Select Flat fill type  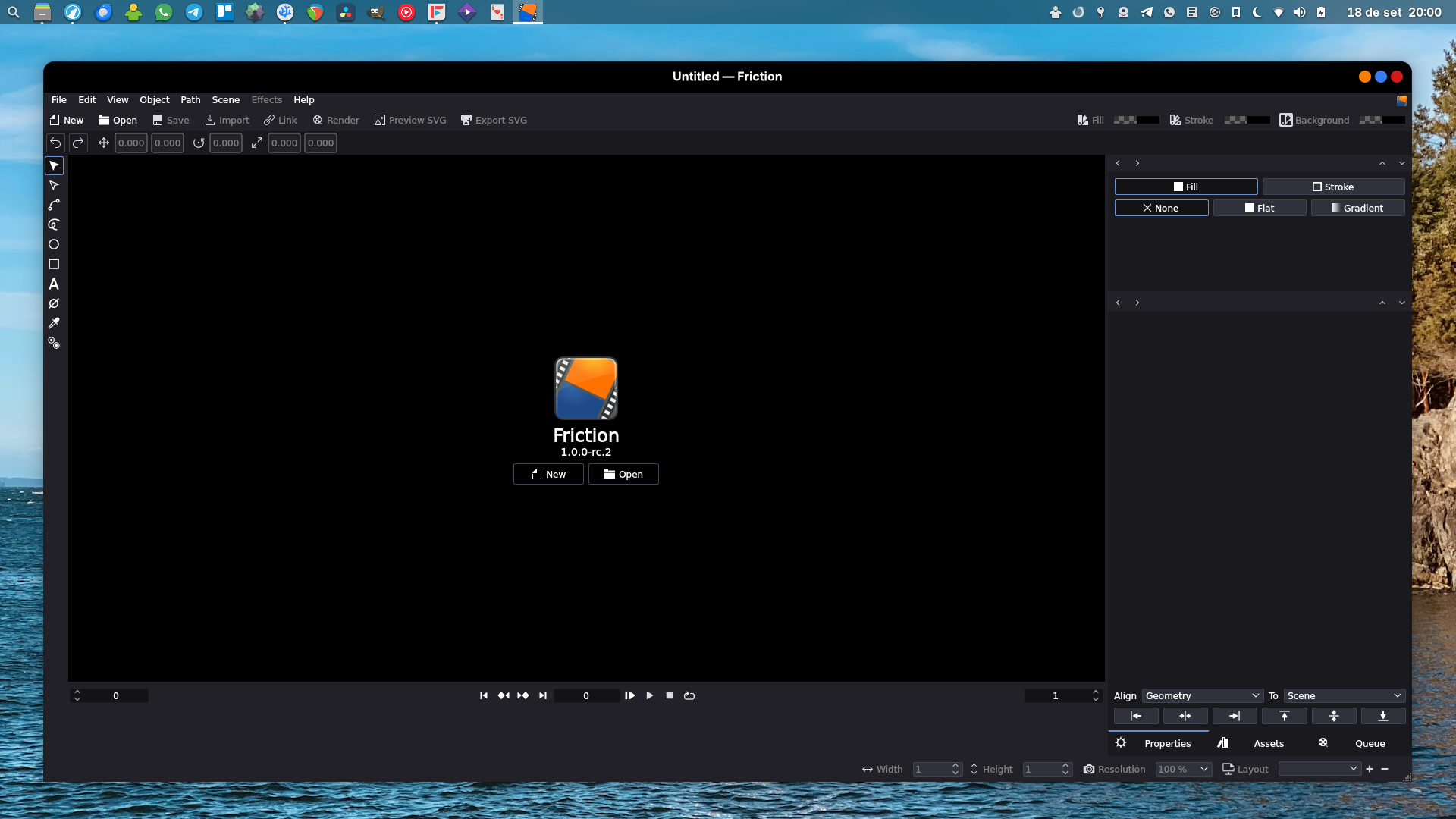coord(1259,208)
